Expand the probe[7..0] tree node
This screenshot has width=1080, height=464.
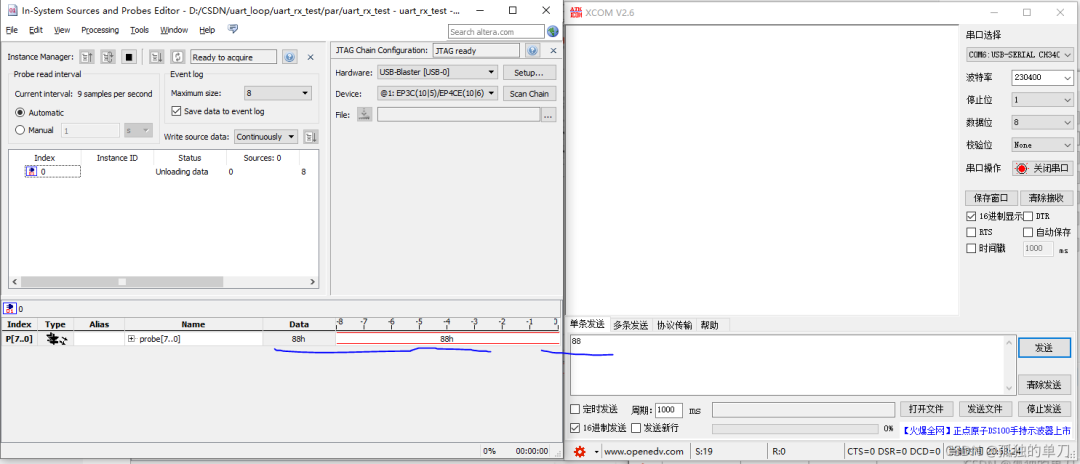coord(132,339)
